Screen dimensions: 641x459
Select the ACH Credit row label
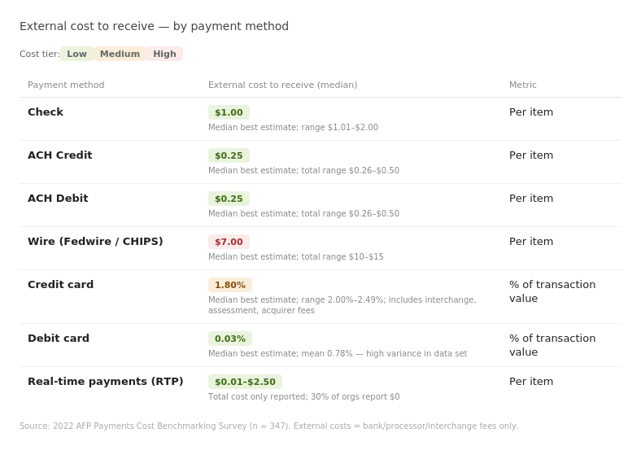[60, 155]
